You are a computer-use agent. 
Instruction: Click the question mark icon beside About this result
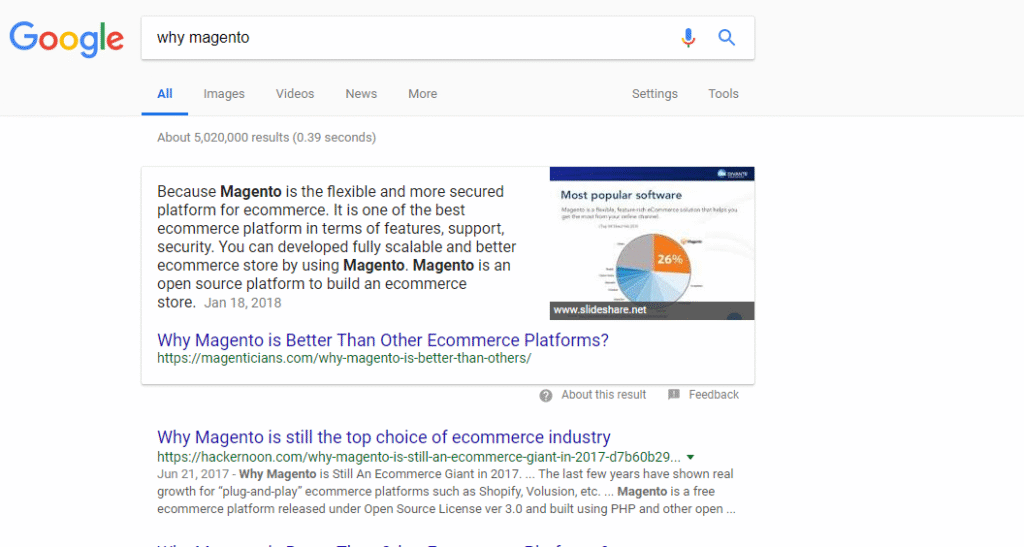pos(546,396)
